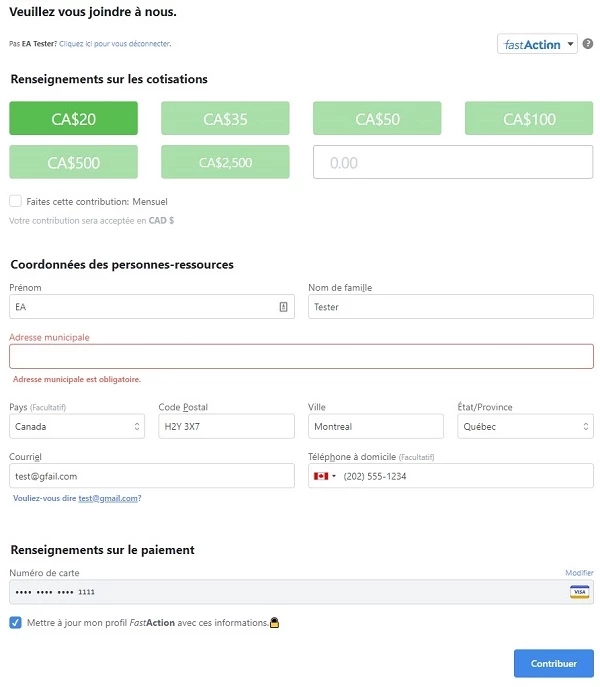Click the Canadian flag phone country icon
The image size is (600, 687).
[x=321, y=476]
